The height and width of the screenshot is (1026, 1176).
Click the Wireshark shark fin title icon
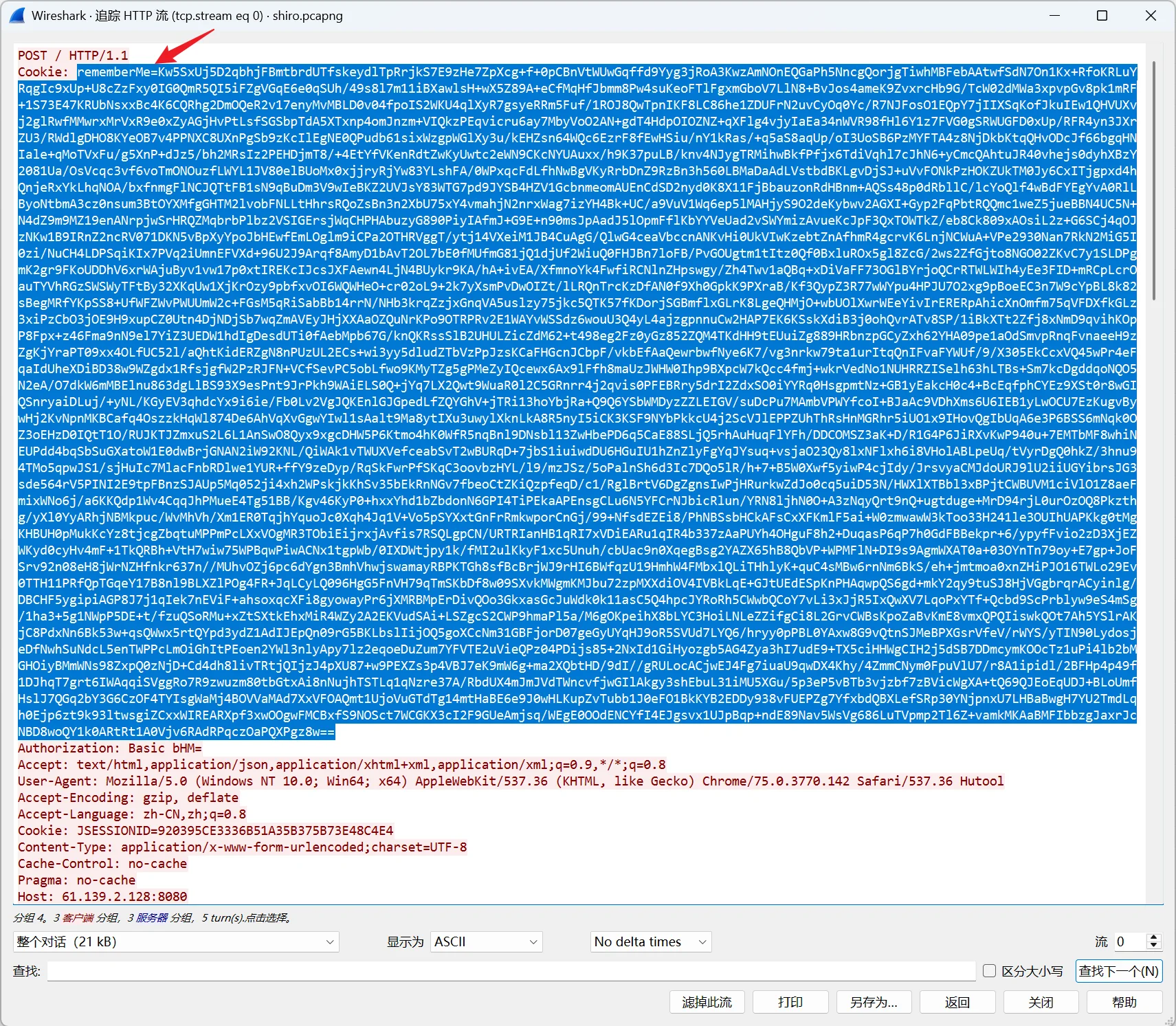(x=17, y=15)
